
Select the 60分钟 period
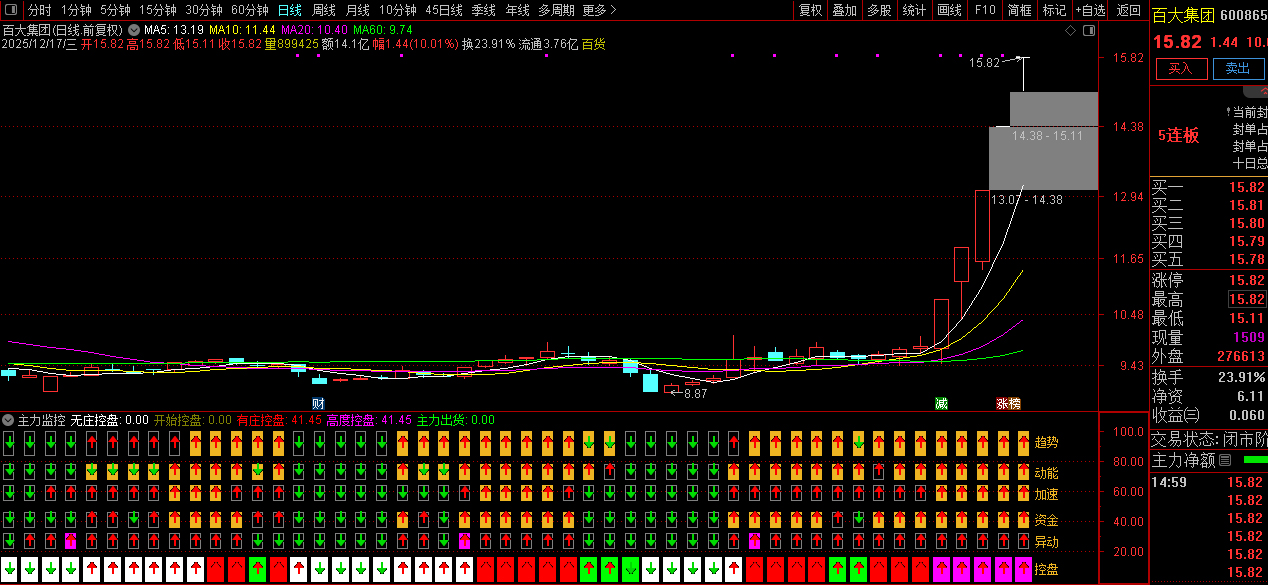[249, 10]
